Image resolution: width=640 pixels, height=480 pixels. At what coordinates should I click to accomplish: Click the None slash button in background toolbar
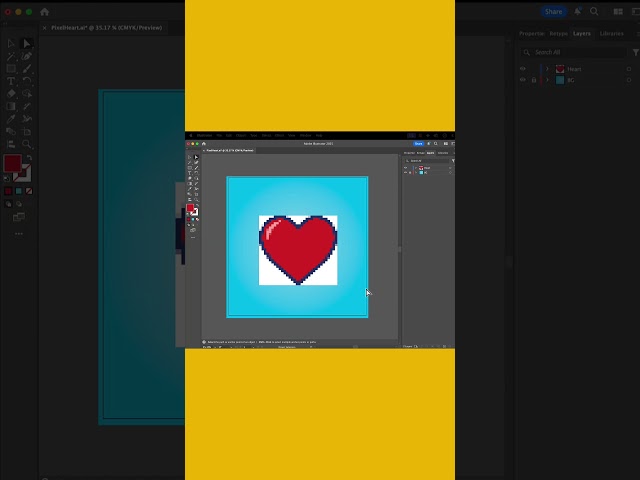[29, 191]
